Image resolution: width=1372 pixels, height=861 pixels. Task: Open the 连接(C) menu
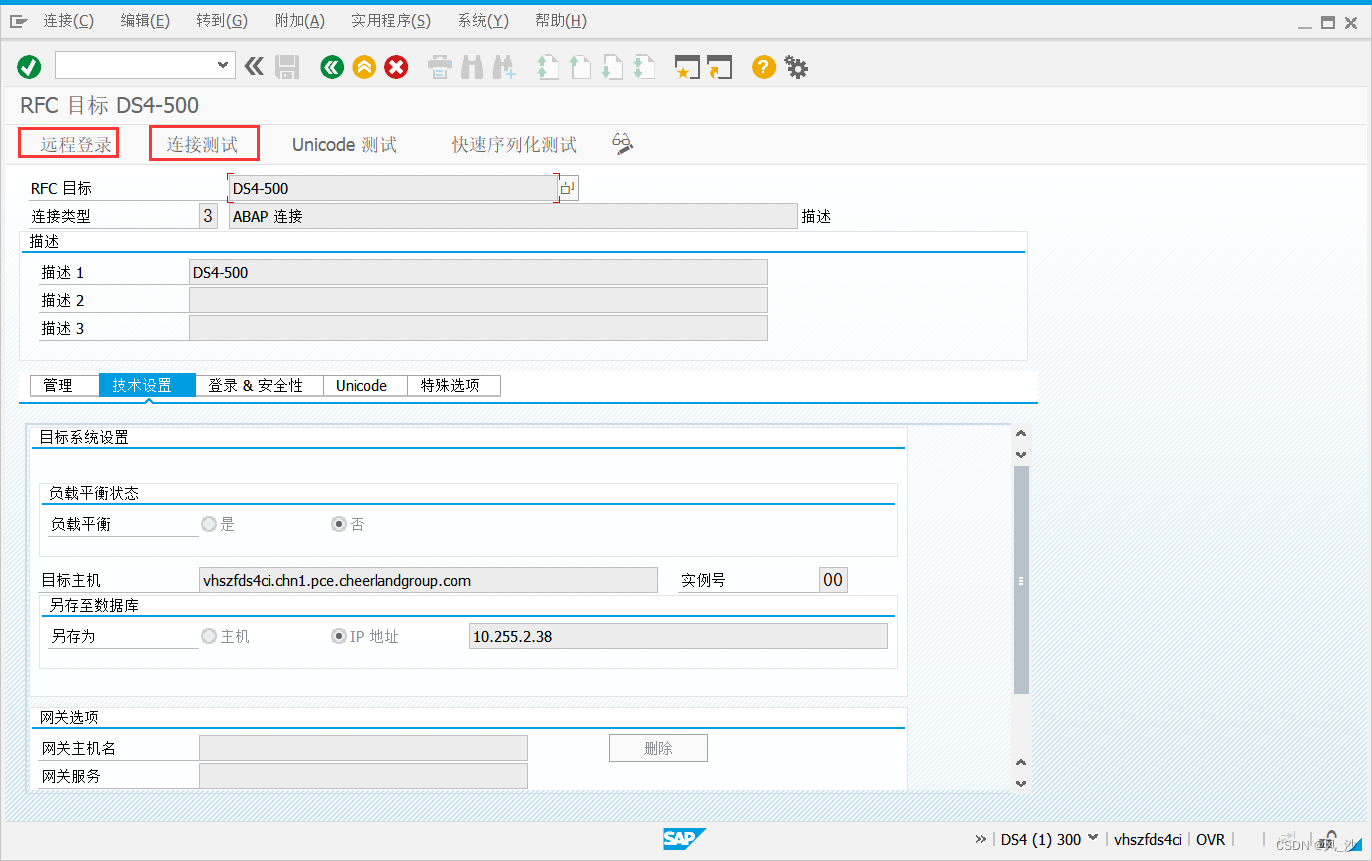[x=69, y=21]
